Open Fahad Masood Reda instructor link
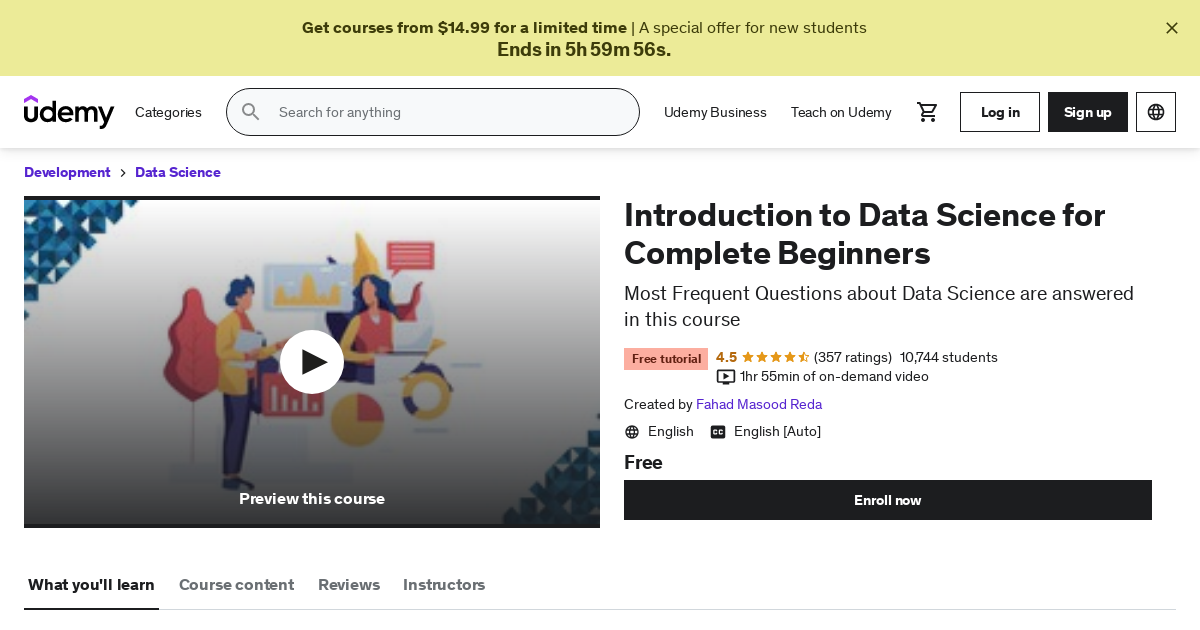 [x=759, y=405]
